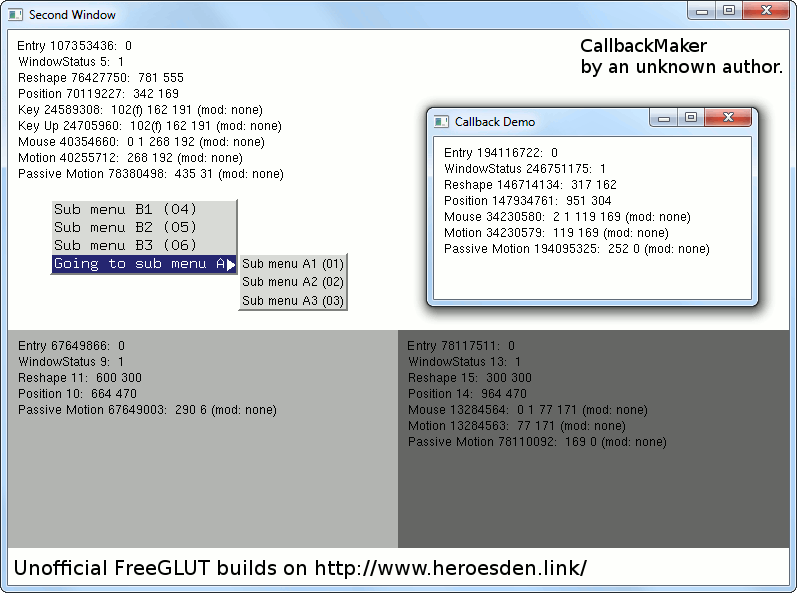The width and height of the screenshot is (797, 593).
Task: Minimize the Second Window
Action: [703, 11]
